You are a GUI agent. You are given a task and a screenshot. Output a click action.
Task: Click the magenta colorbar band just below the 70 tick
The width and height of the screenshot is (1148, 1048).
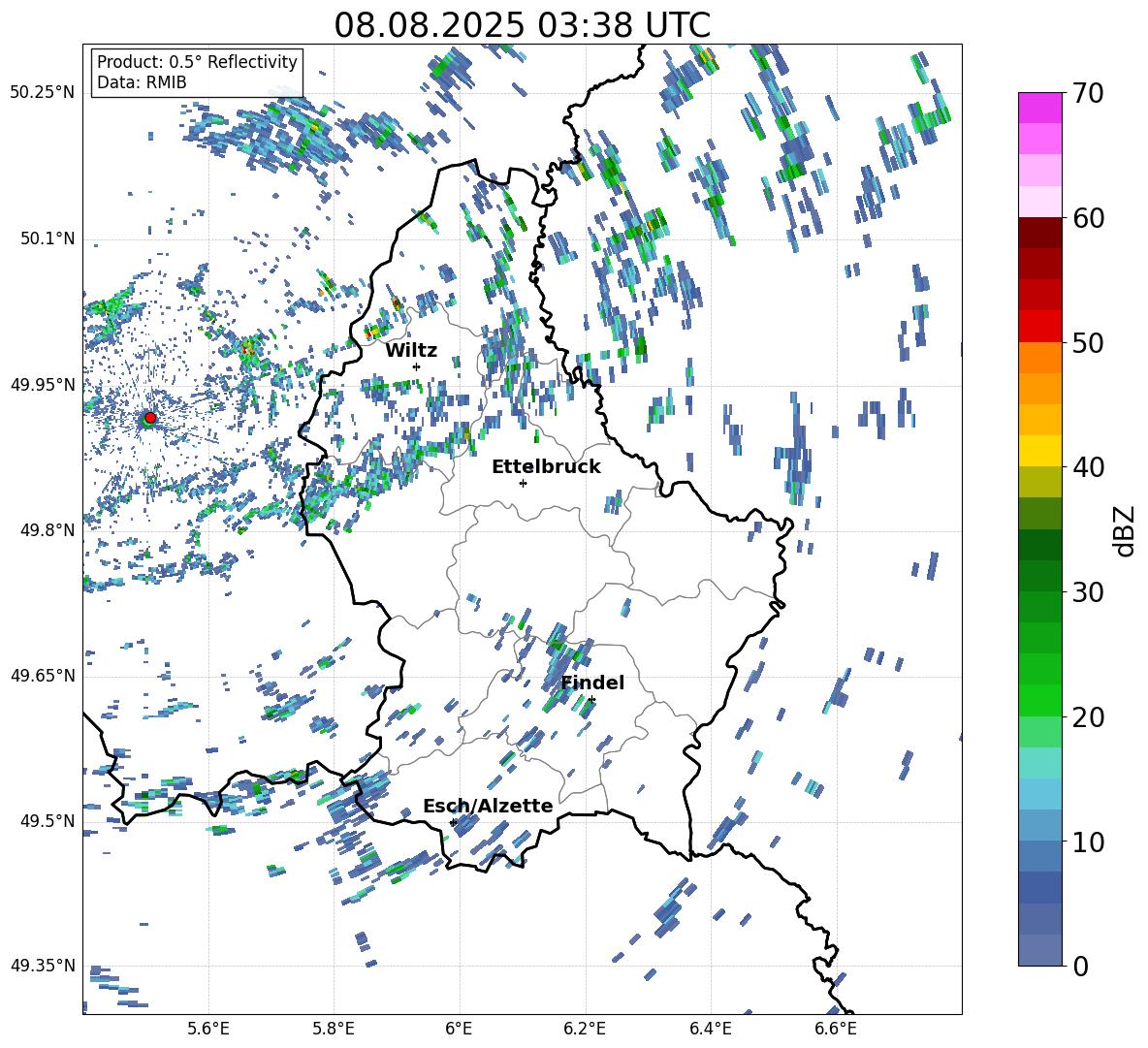pos(1039,109)
